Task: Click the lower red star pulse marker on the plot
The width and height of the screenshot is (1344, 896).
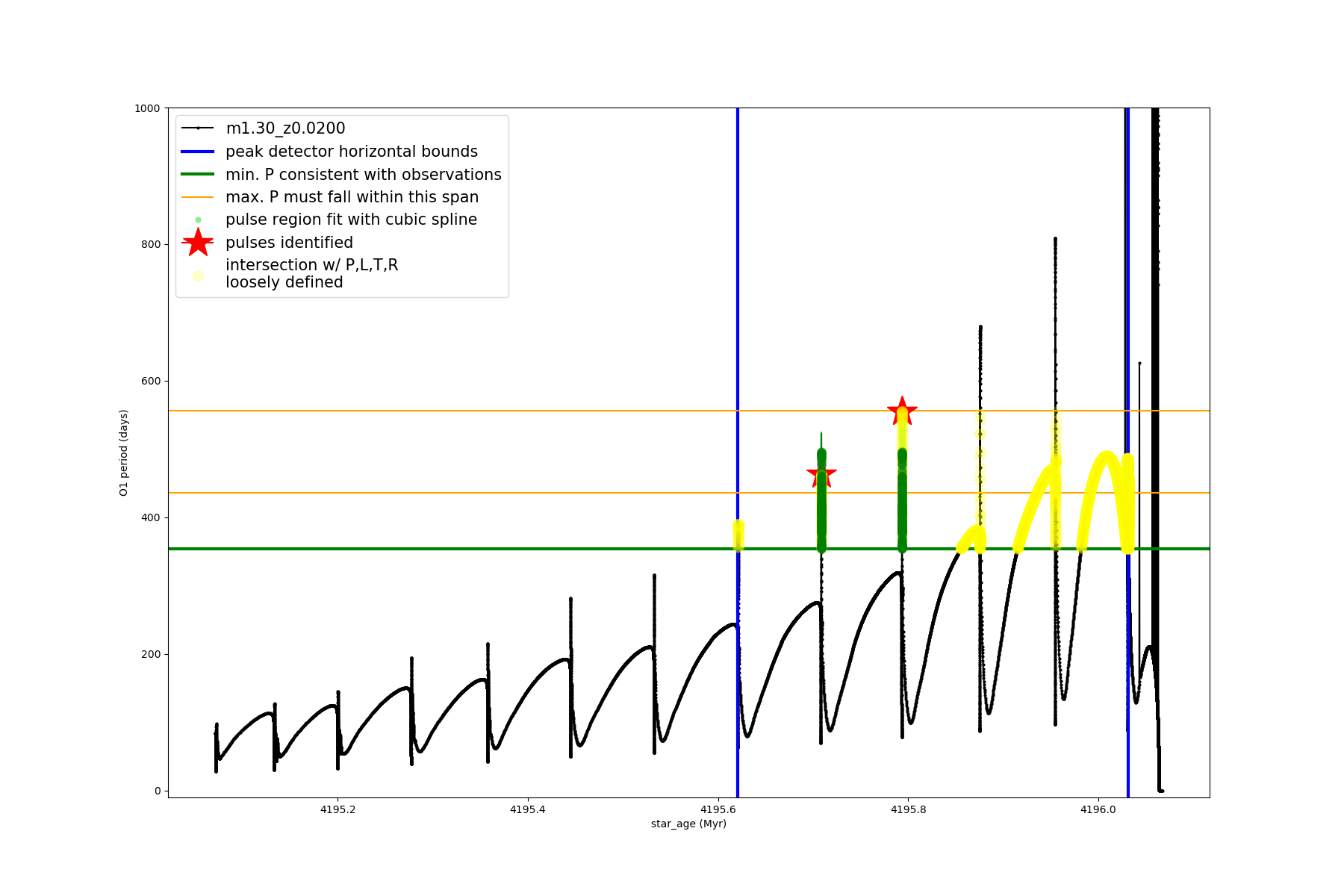Action: (x=821, y=473)
